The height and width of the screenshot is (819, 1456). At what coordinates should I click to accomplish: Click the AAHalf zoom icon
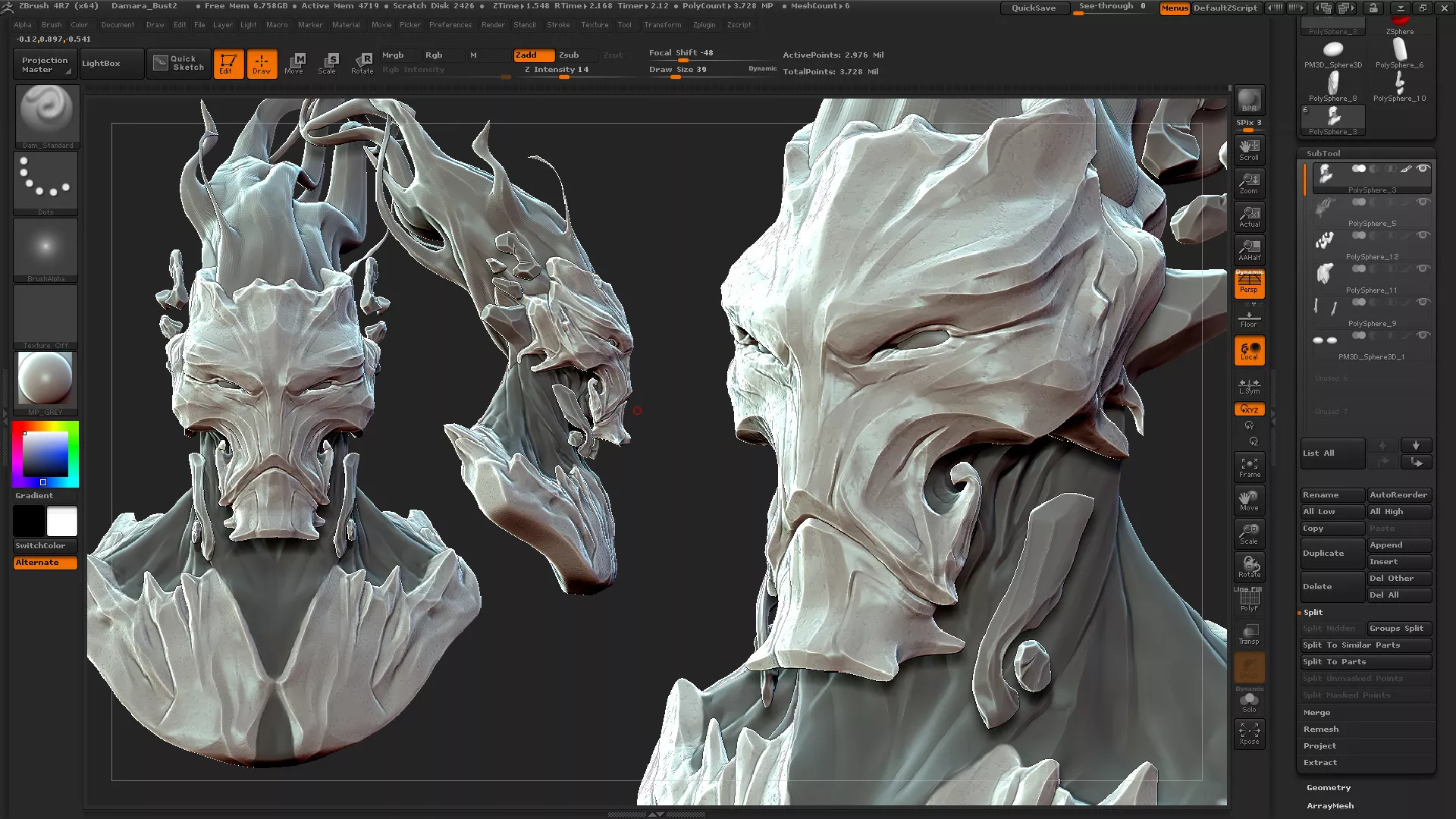tap(1249, 249)
